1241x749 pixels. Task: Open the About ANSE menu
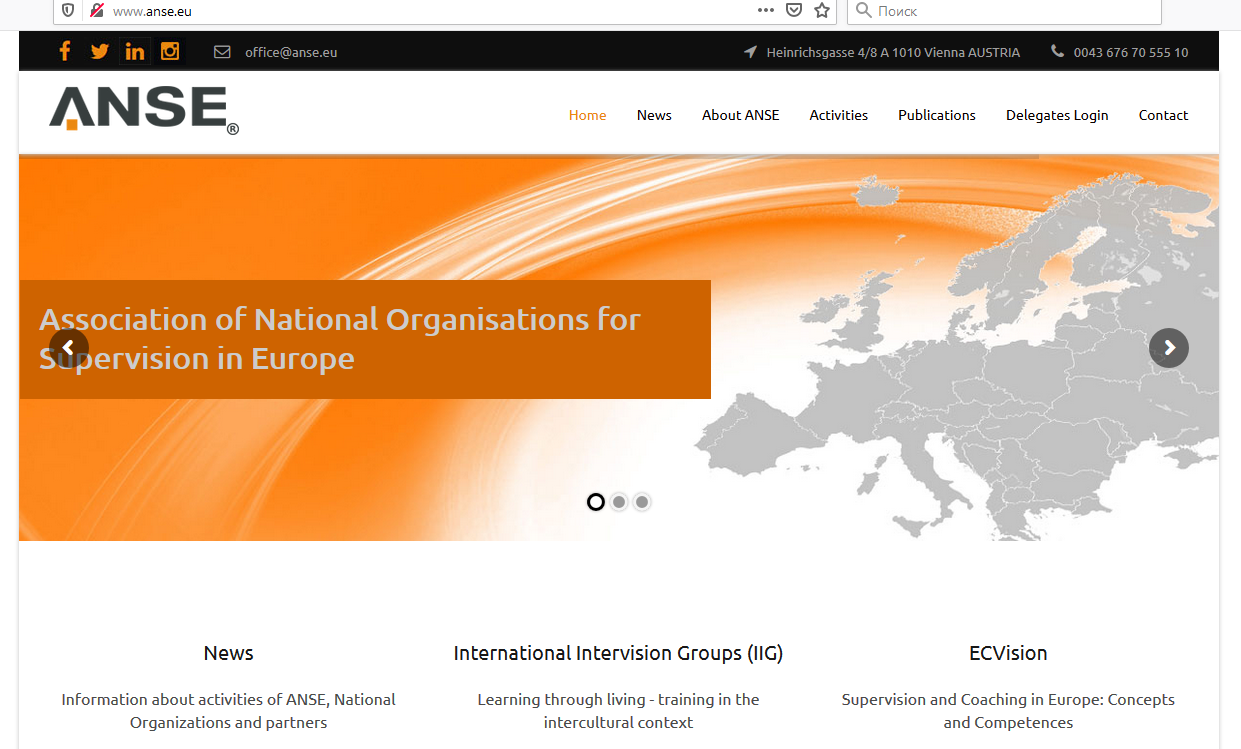pyautogui.click(x=740, y=115)
